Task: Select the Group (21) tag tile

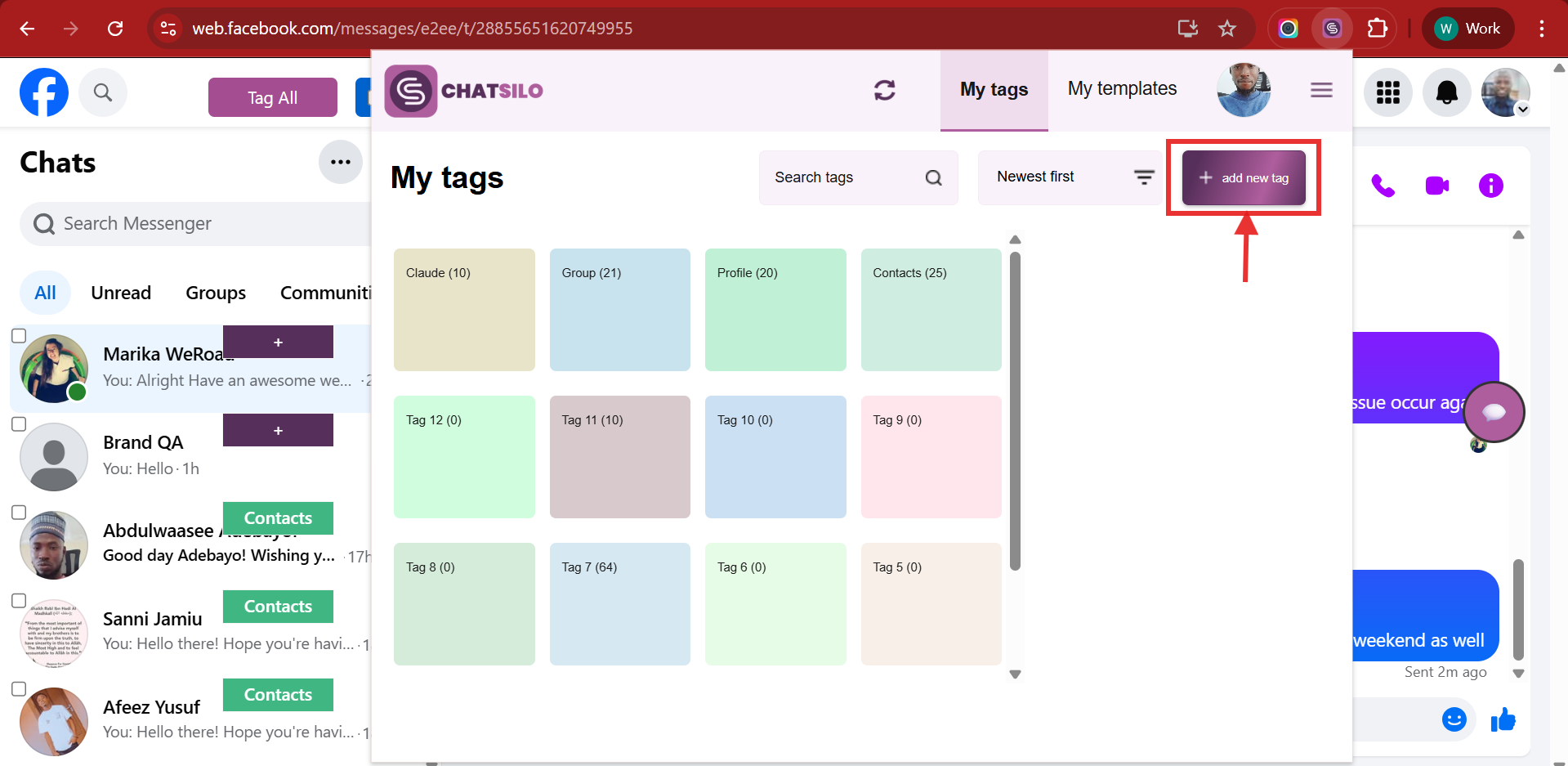Action: (x=619, y=310)
